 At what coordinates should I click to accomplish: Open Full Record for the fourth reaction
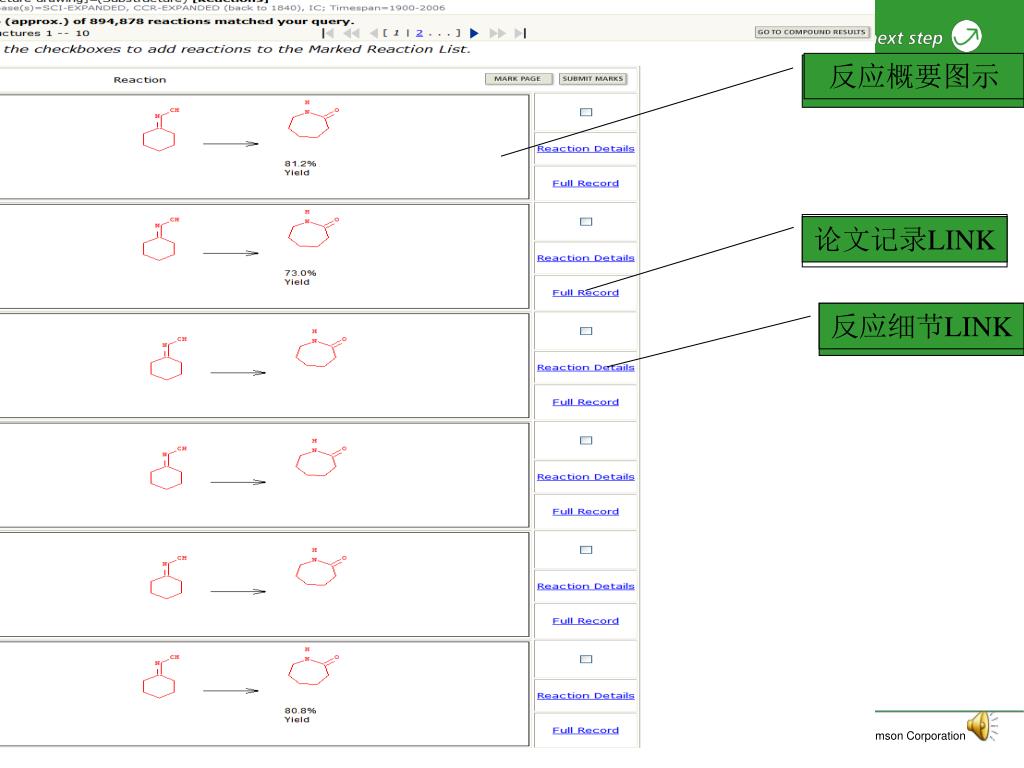586,511
